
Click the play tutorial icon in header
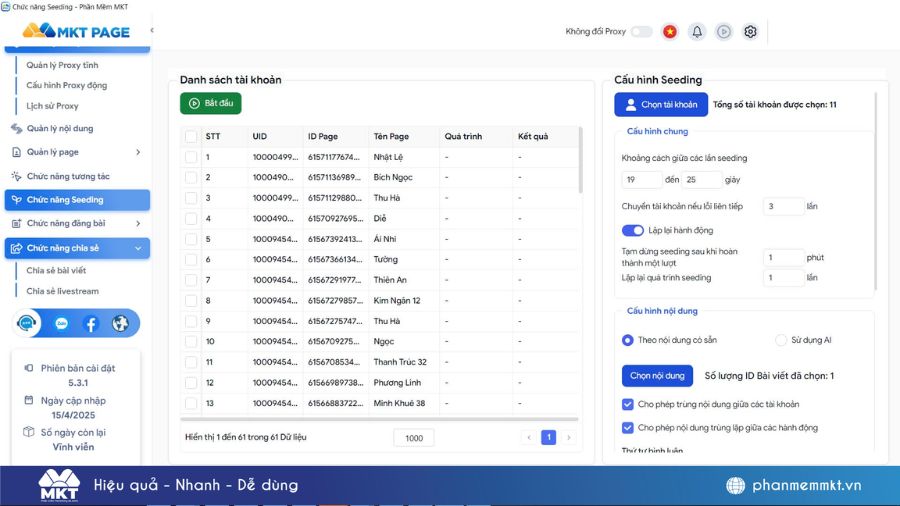pyautogui.click(x=724, y=31)
